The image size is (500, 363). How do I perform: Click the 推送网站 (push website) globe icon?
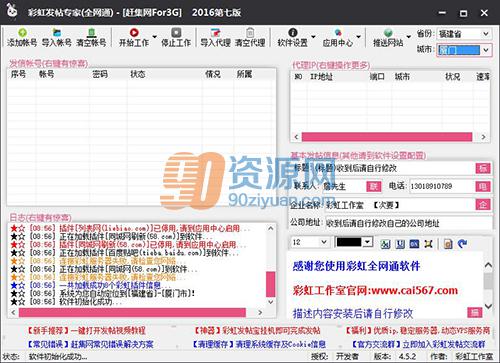tap(388, 33)
